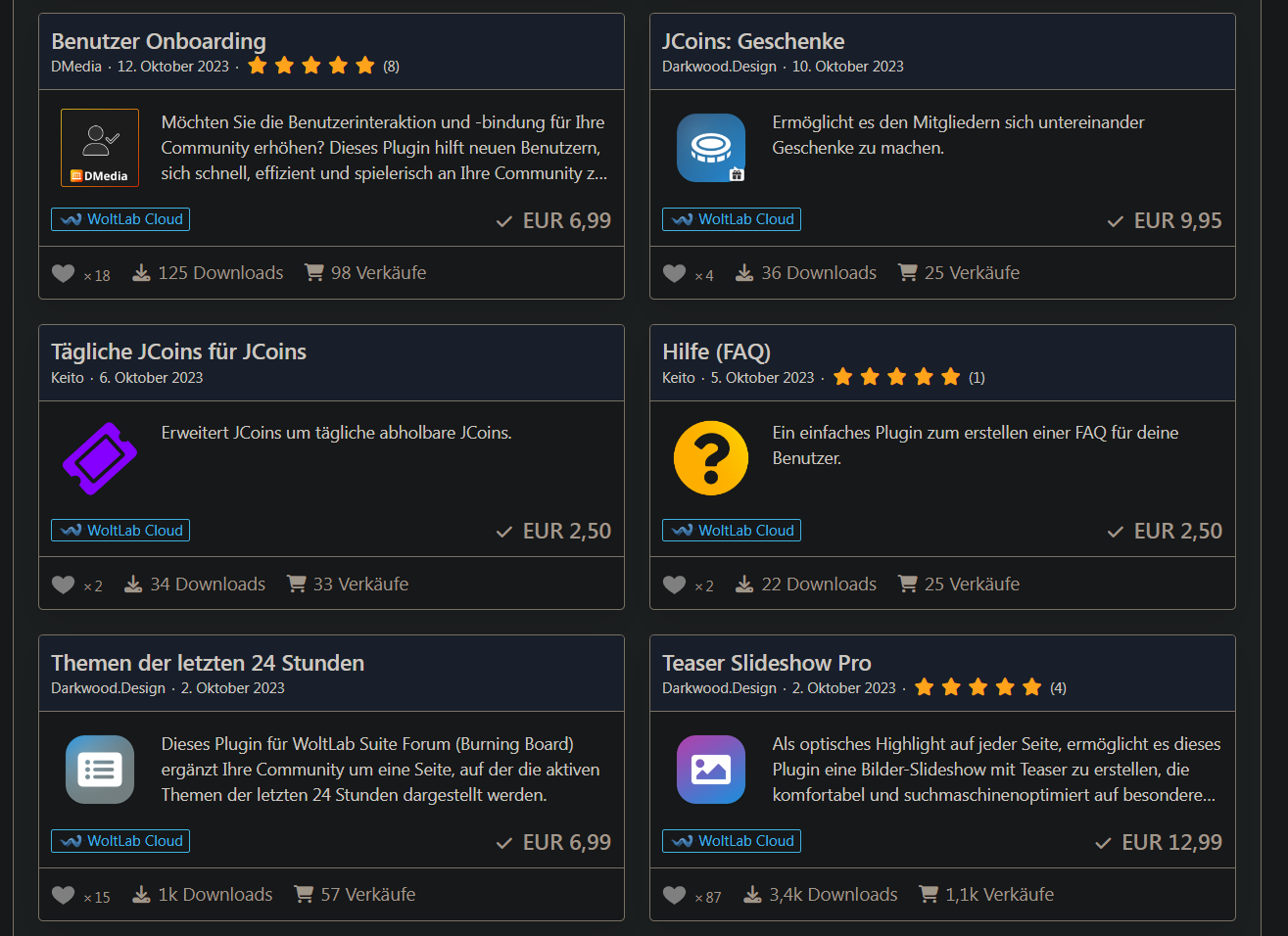Click heart icon on Hilfe (FAQ) card
1288x936 pixels.
pos(674,585)
